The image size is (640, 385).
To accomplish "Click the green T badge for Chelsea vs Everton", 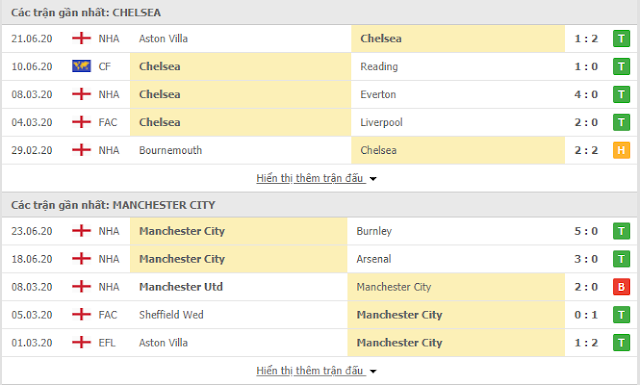I will 621,94.
